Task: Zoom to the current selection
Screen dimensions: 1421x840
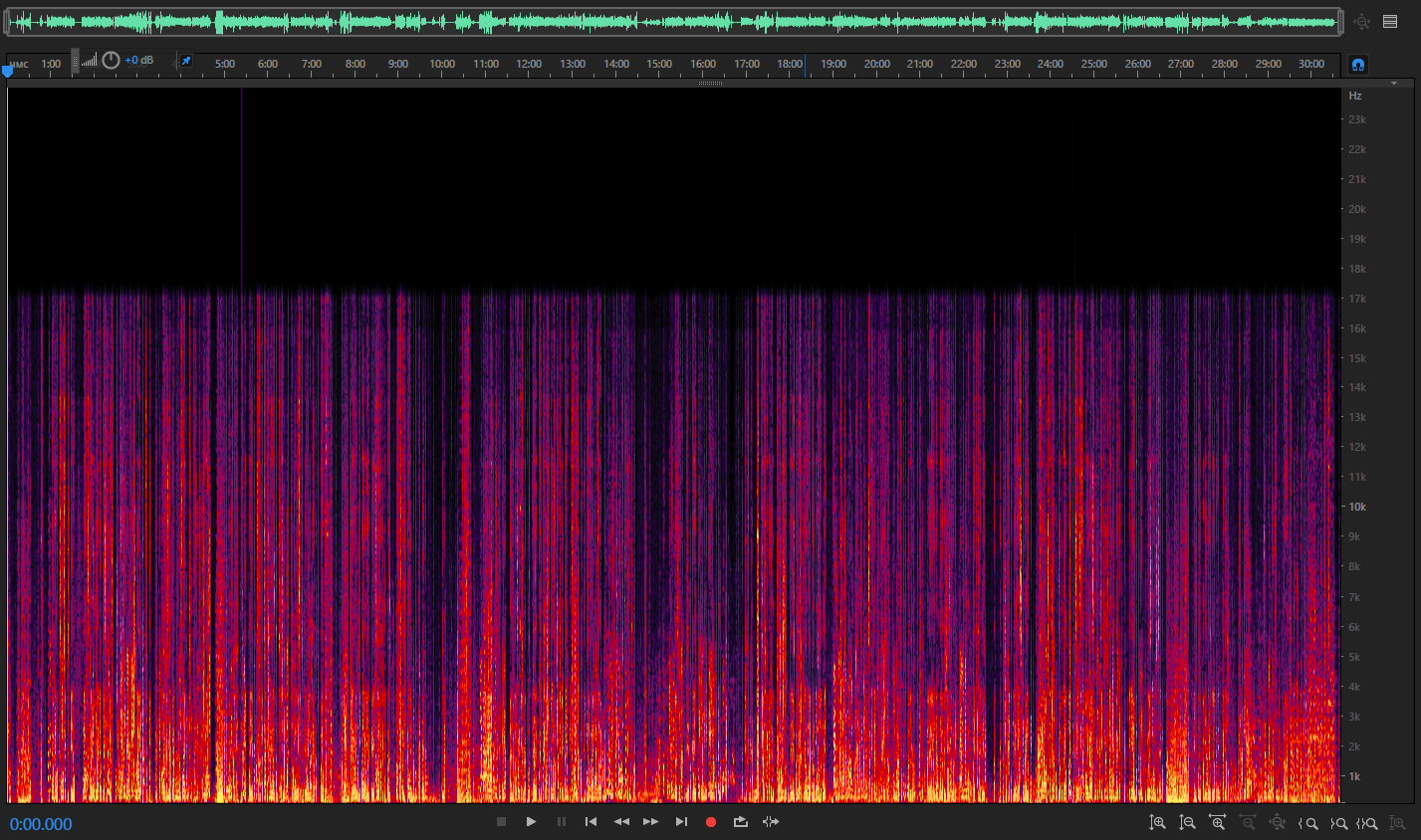Action: pyautogui.click(x=1367, y=823)
